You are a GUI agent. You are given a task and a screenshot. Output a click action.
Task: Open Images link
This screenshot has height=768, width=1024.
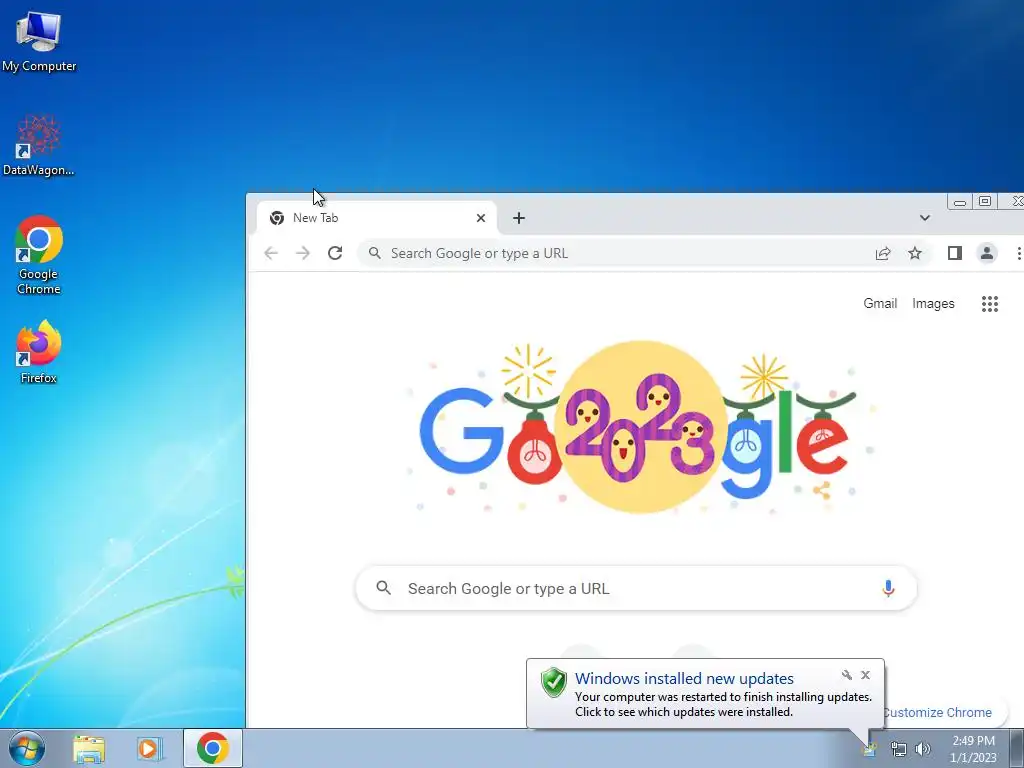point(933,304)
